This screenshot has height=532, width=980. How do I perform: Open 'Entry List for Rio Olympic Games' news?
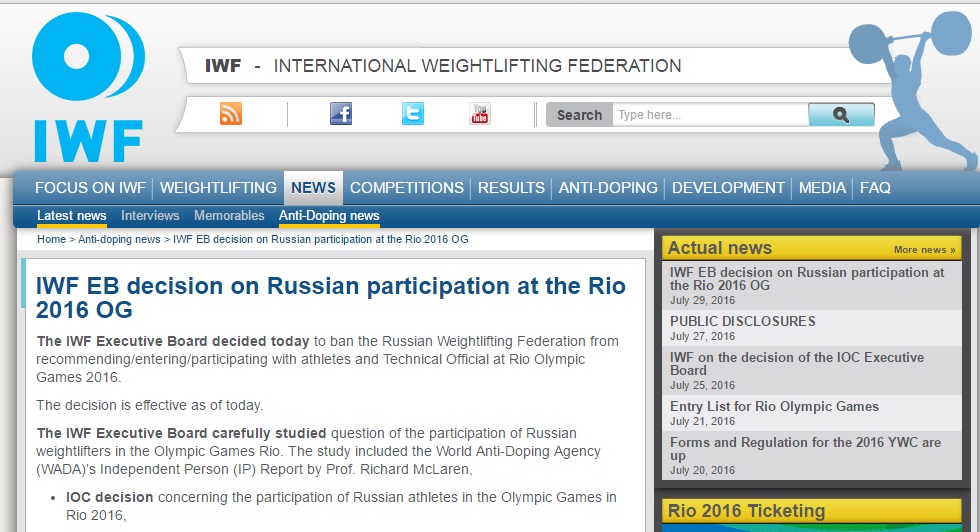point(811,413)
